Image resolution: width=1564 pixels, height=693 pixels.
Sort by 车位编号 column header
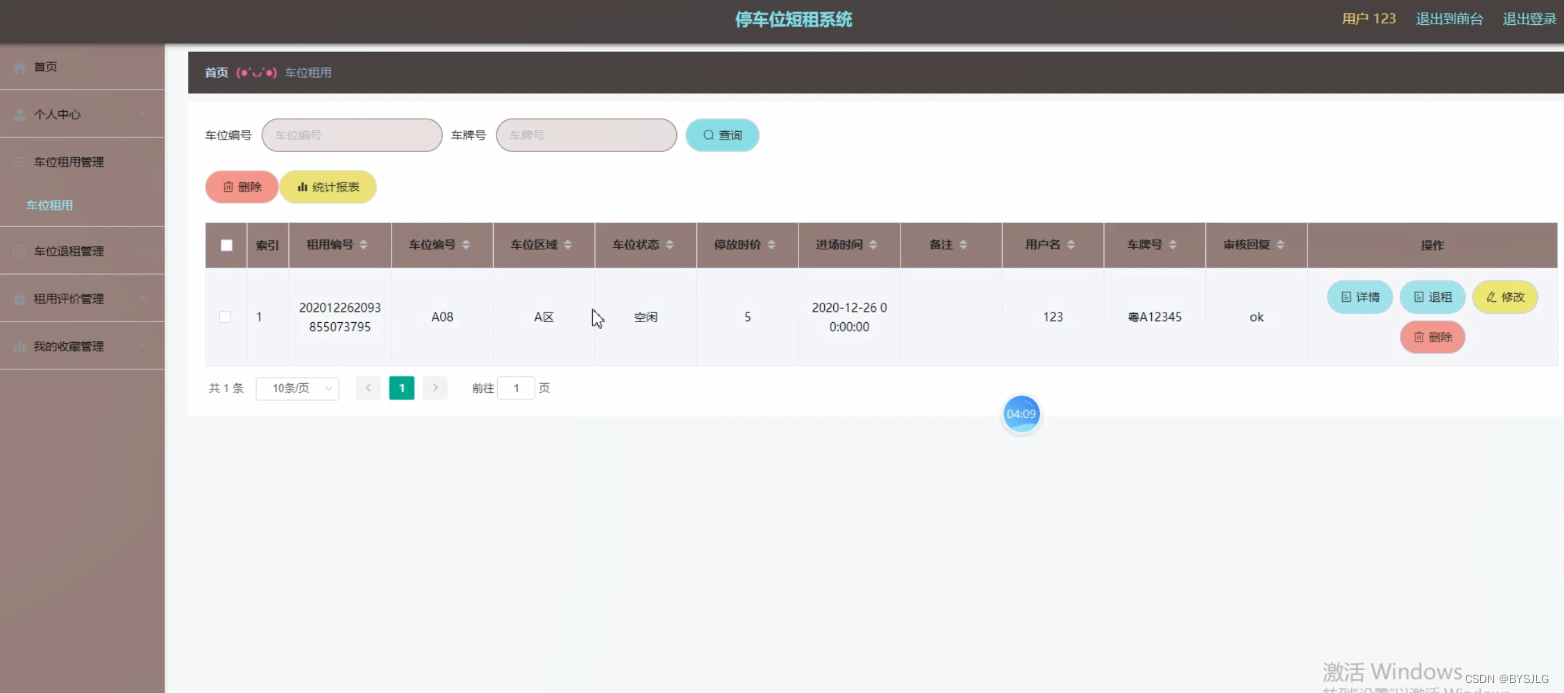(466, 245)
